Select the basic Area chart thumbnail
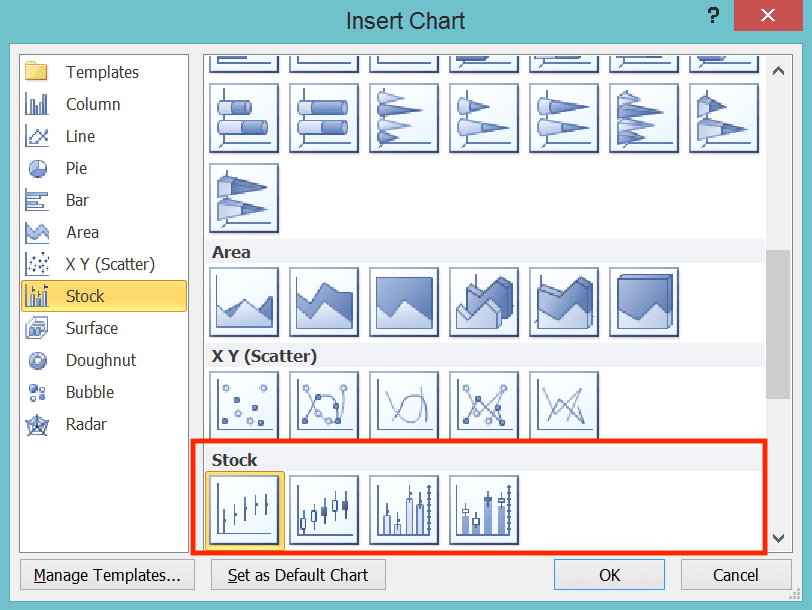 pos(244,302)
